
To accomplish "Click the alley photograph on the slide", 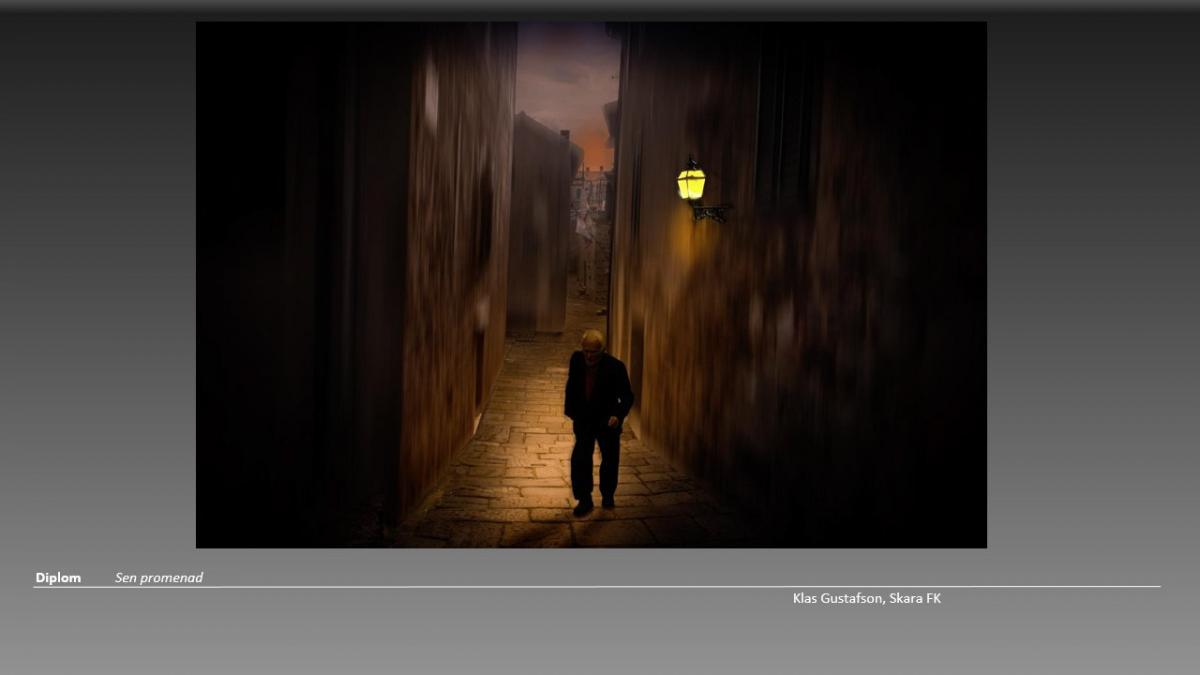I will tap(591, 285).
